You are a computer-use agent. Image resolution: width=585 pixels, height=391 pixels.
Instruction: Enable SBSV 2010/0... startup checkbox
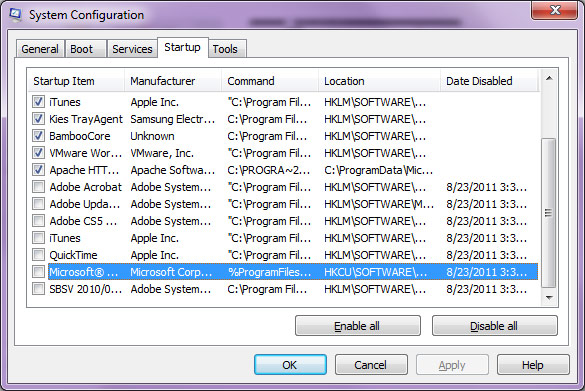click(x=38, y=289)
